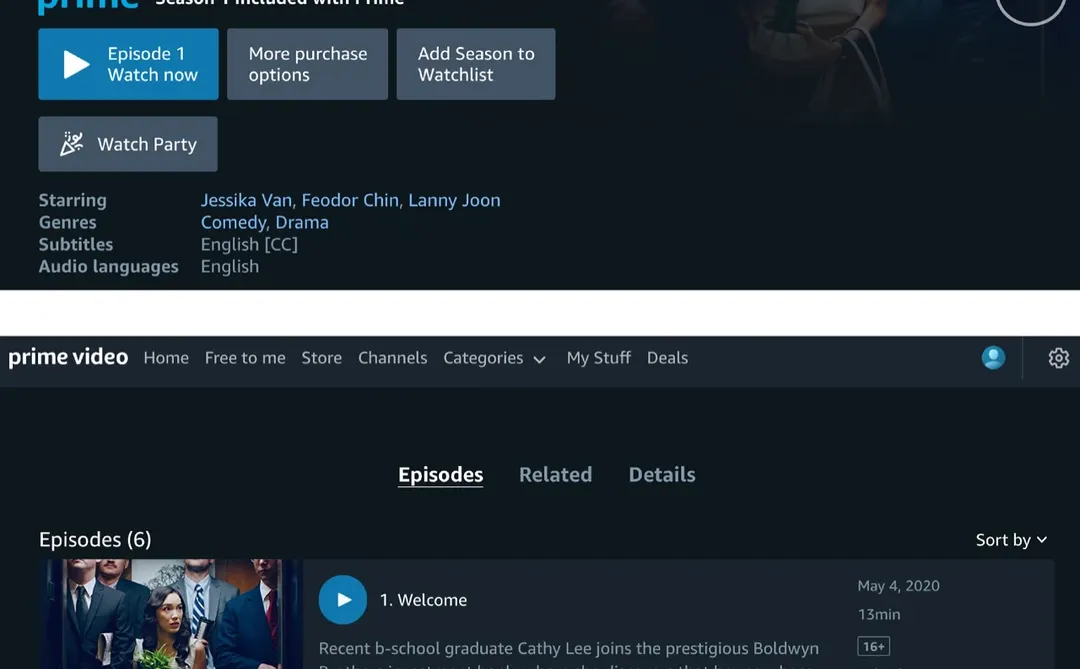Switch to the Related tab
1080x669 pixels.
pos(556,475)
